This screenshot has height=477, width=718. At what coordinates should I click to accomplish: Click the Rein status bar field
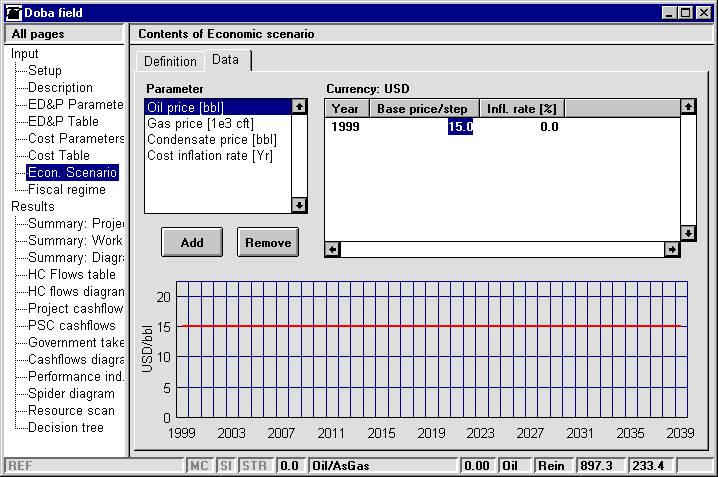(x=554, y=466)
